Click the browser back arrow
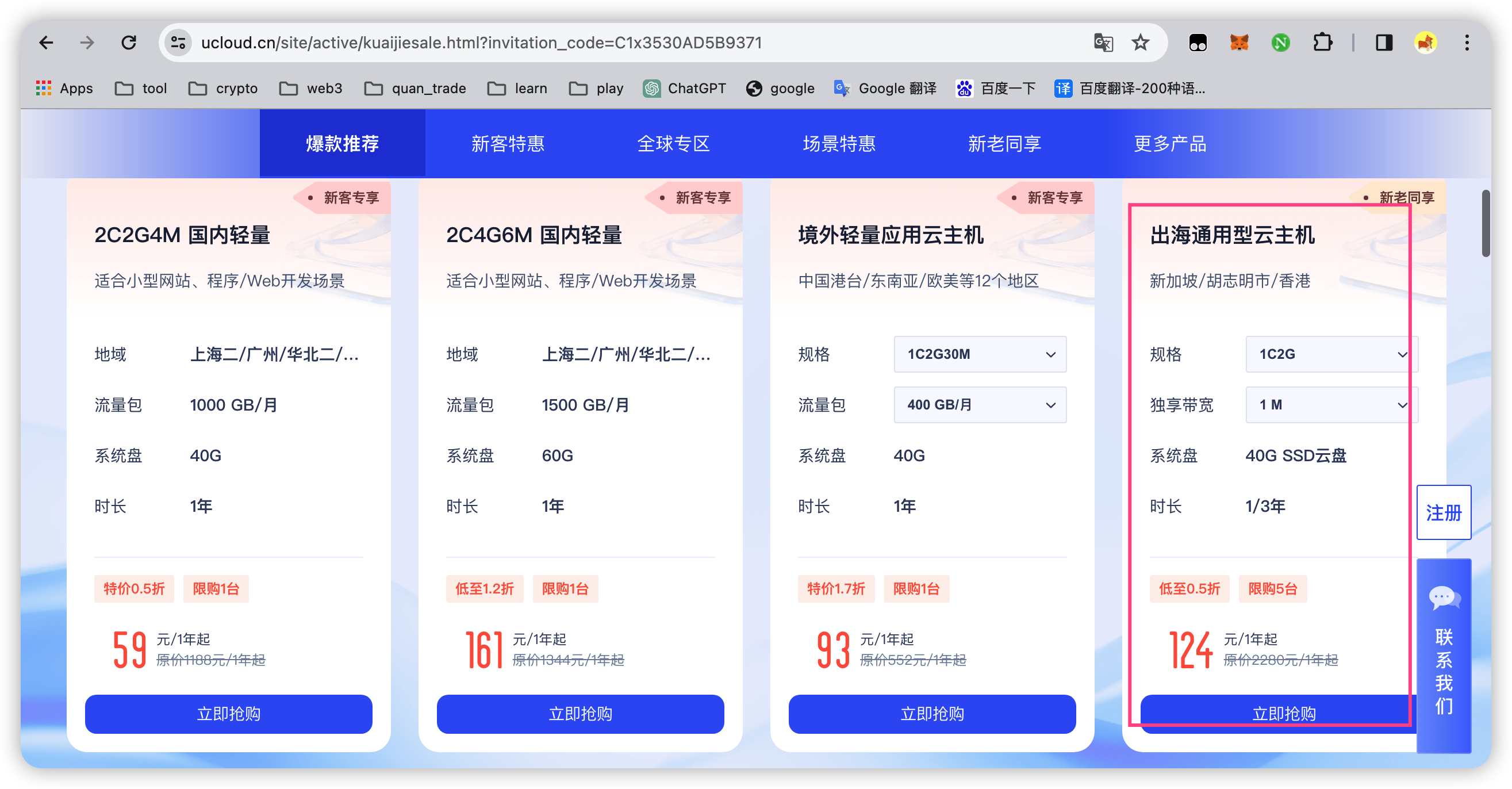This screenshot has height=789, width=1512. [x=46, y=43]
